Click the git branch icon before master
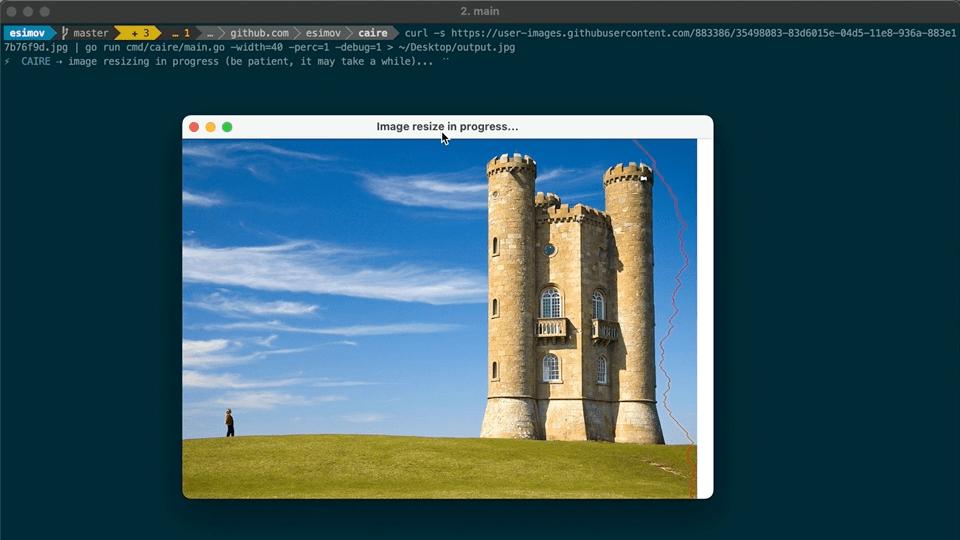 coord(65,33)
